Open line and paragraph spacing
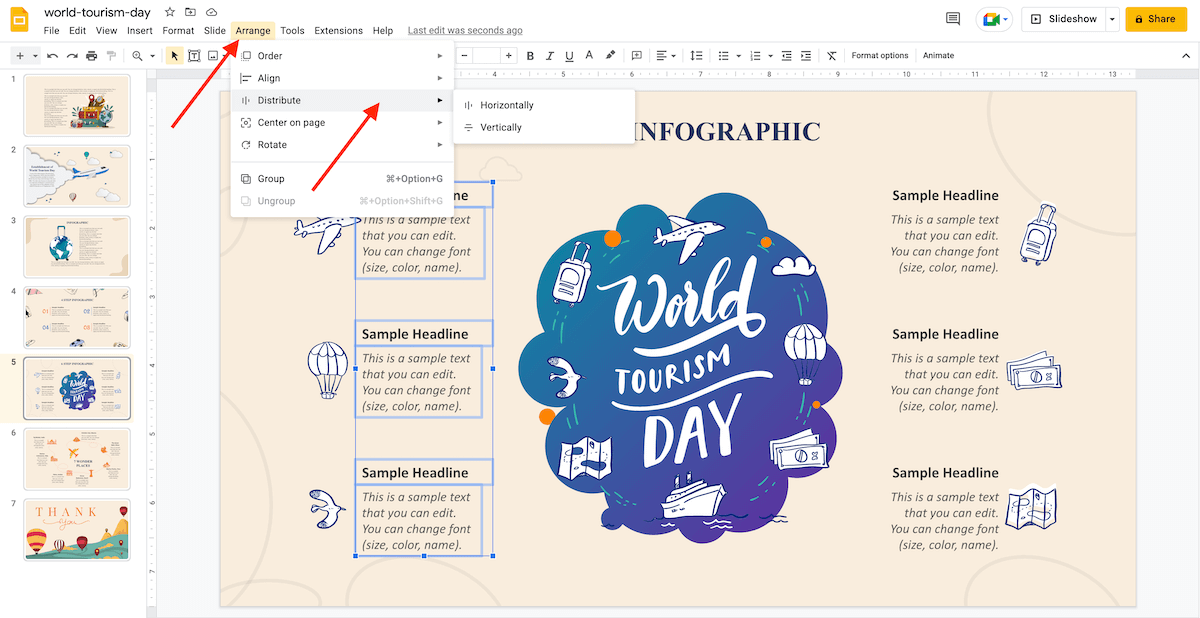 (697, 56)
